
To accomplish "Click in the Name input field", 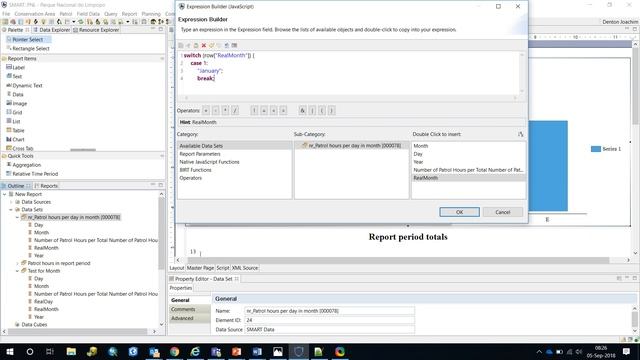I will 329,311.
